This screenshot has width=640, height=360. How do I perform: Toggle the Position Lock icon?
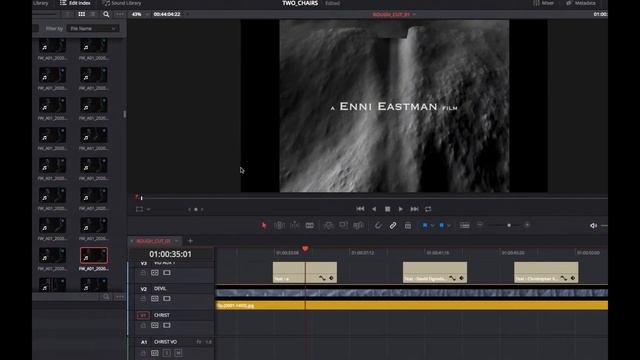click(x=408, y=225)
